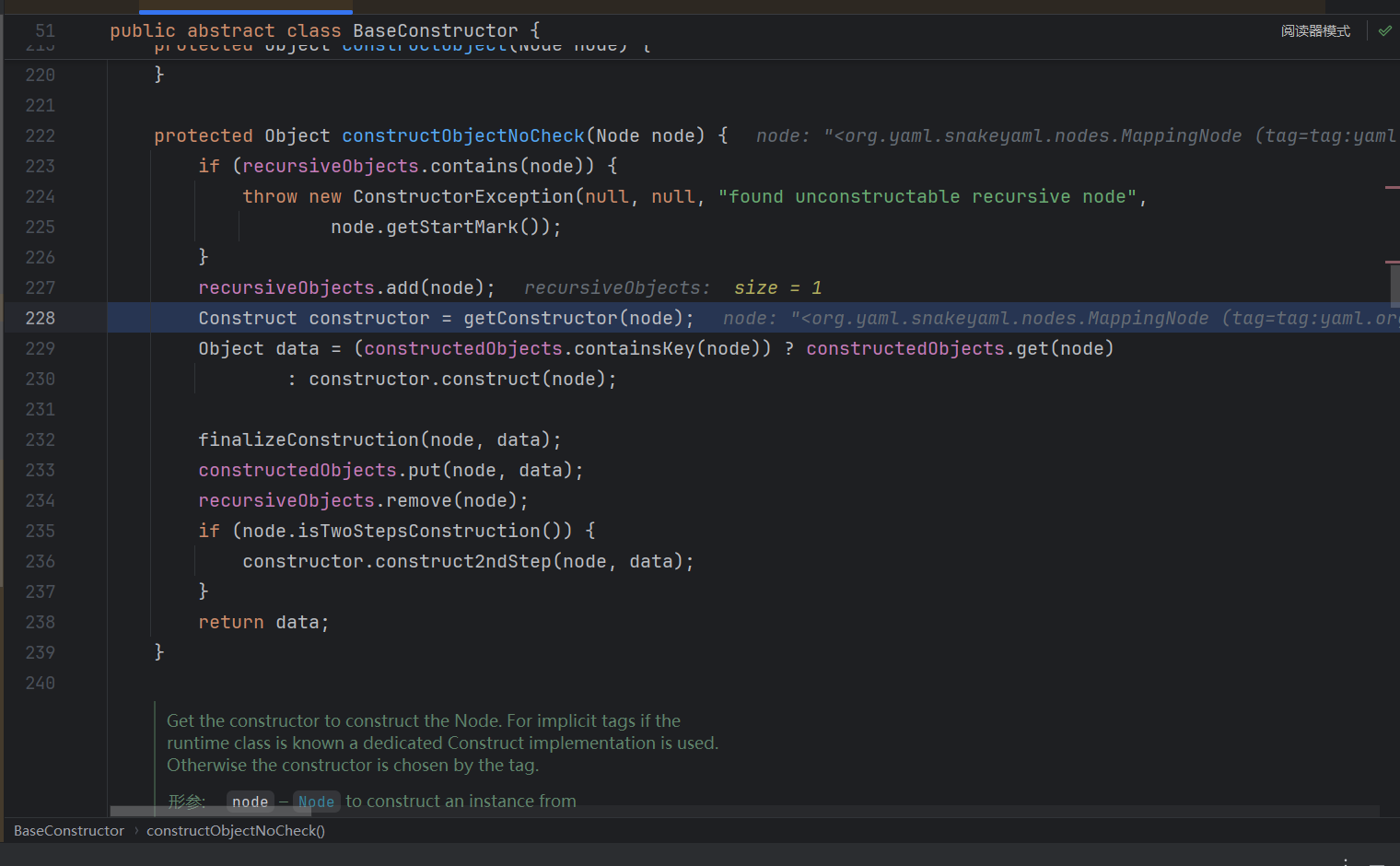Click the getConstructor call on line 228
Viewport: 1400px width, 866px height.
[540, 318]
